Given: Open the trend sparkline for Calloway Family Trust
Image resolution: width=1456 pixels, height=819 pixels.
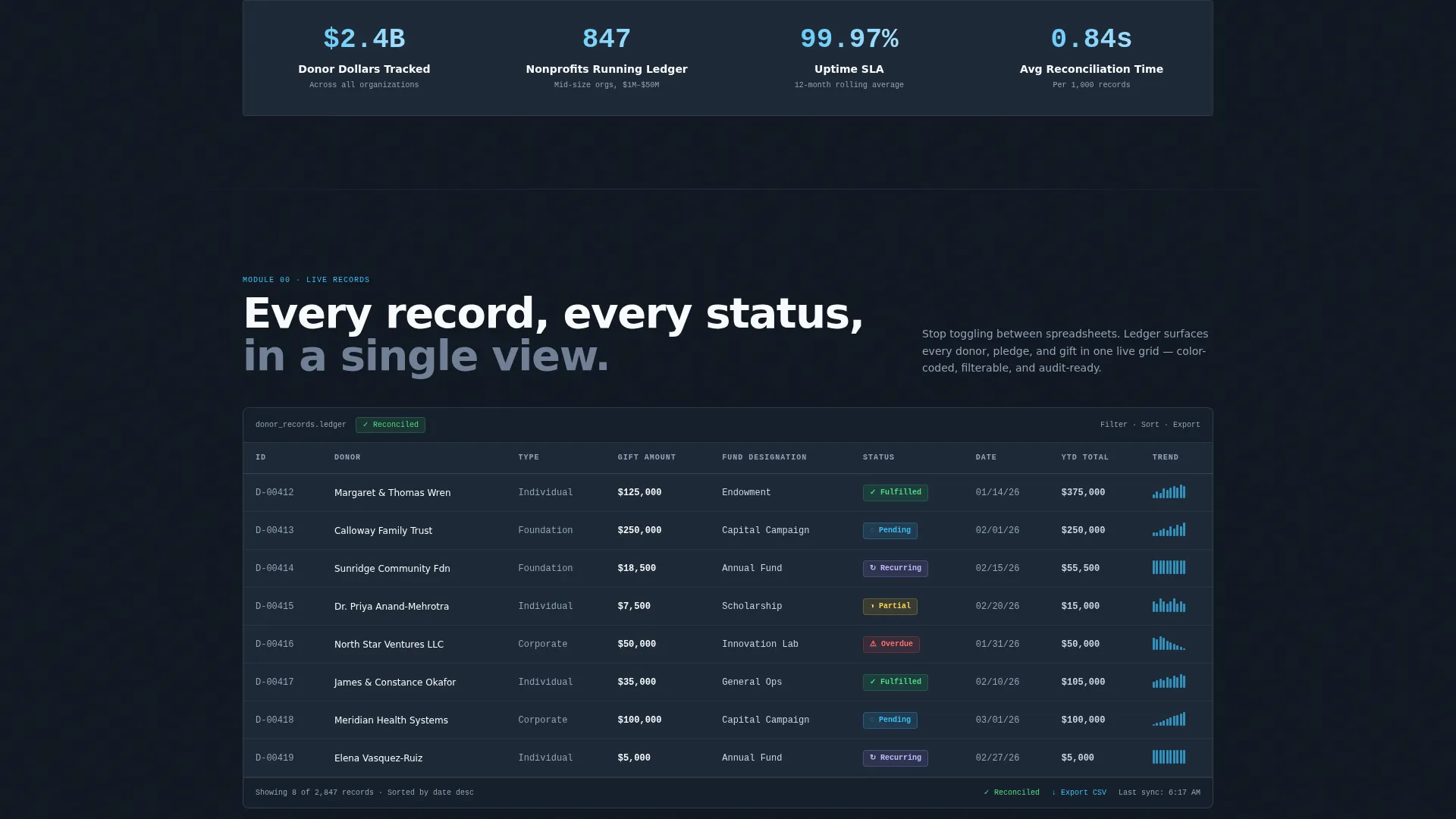Looking at the screenshot, I should tap(1169, 529).
